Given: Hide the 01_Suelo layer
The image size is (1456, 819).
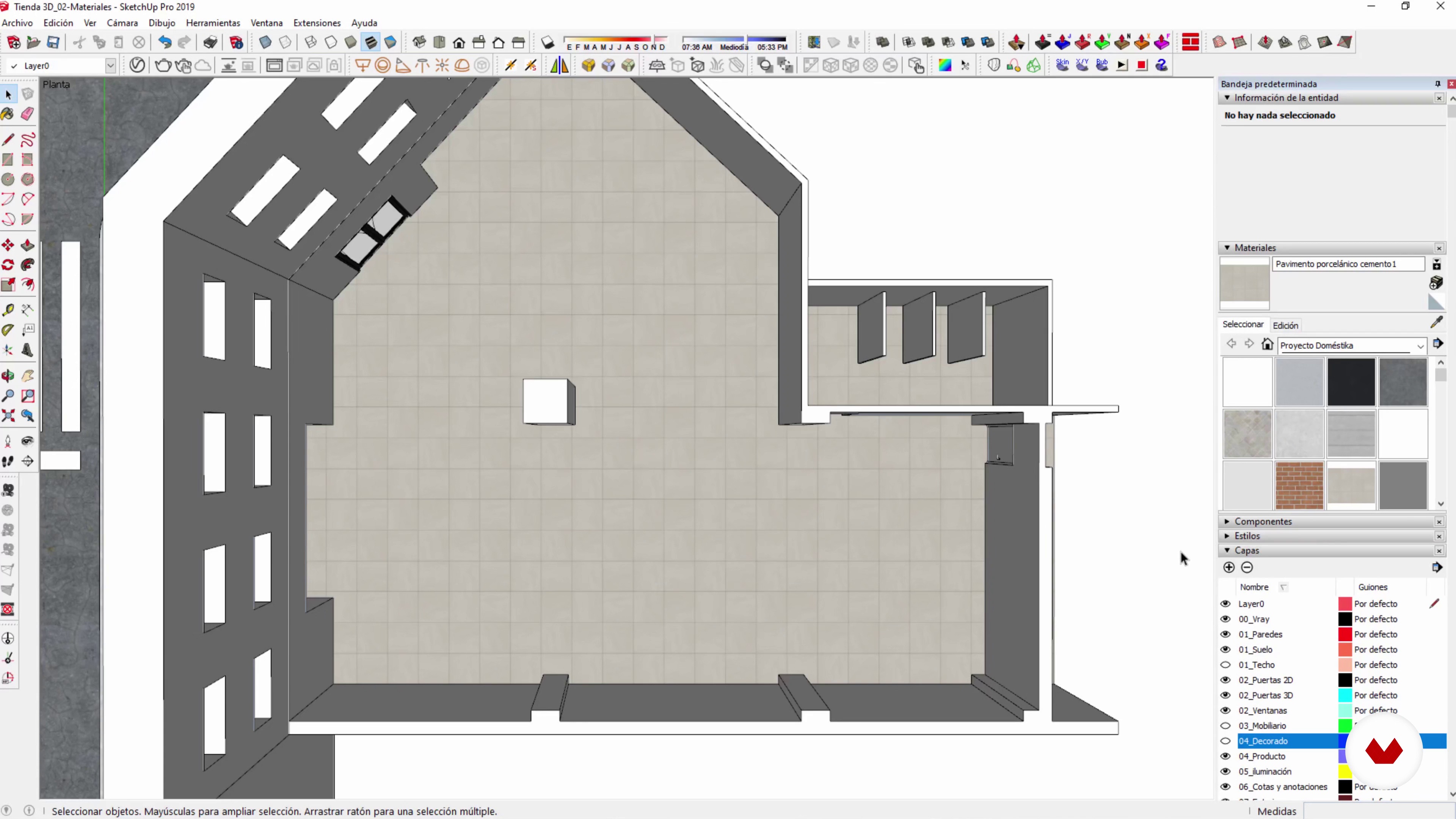Looking at the screenshot, I should pos(1225,650).
